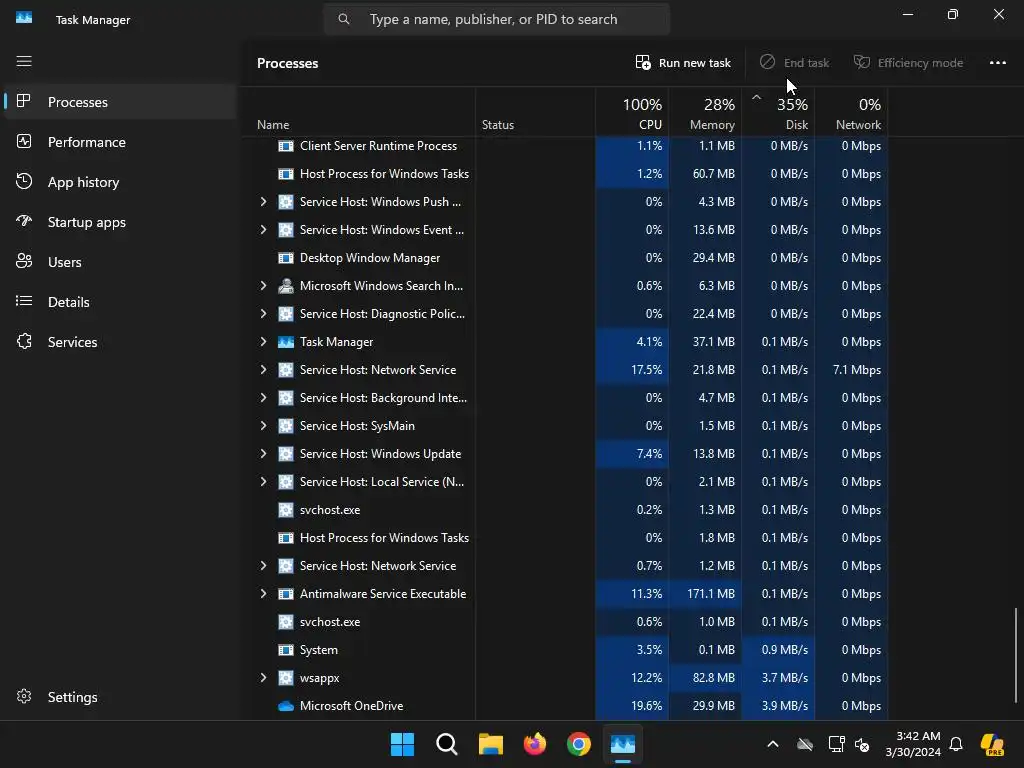Click the 7.1 Mbps network value
Viewport: 1024px width, 768px height.
tap(857, 370)
